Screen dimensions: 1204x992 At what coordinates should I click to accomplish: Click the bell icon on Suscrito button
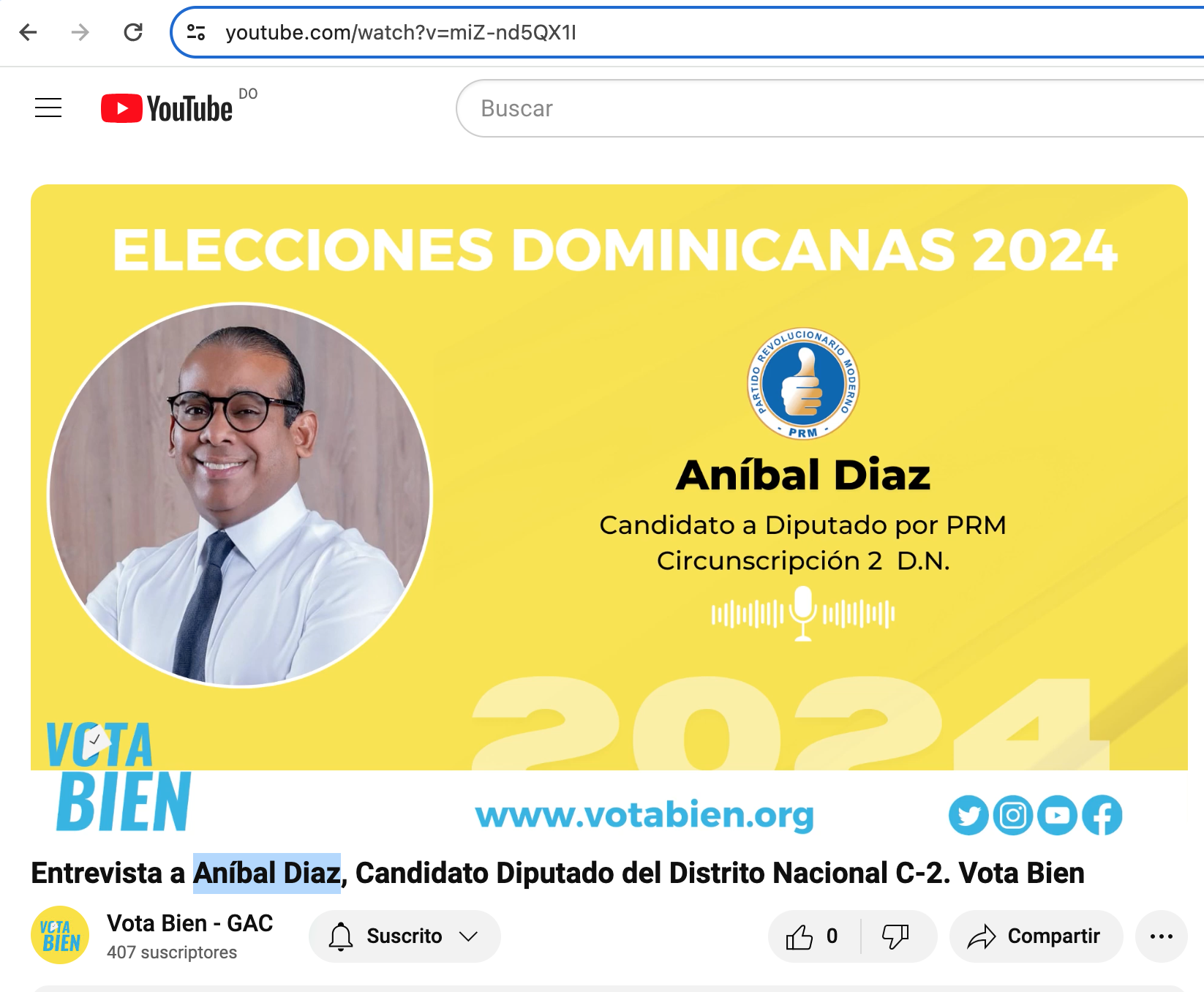(x=341, y=936)
